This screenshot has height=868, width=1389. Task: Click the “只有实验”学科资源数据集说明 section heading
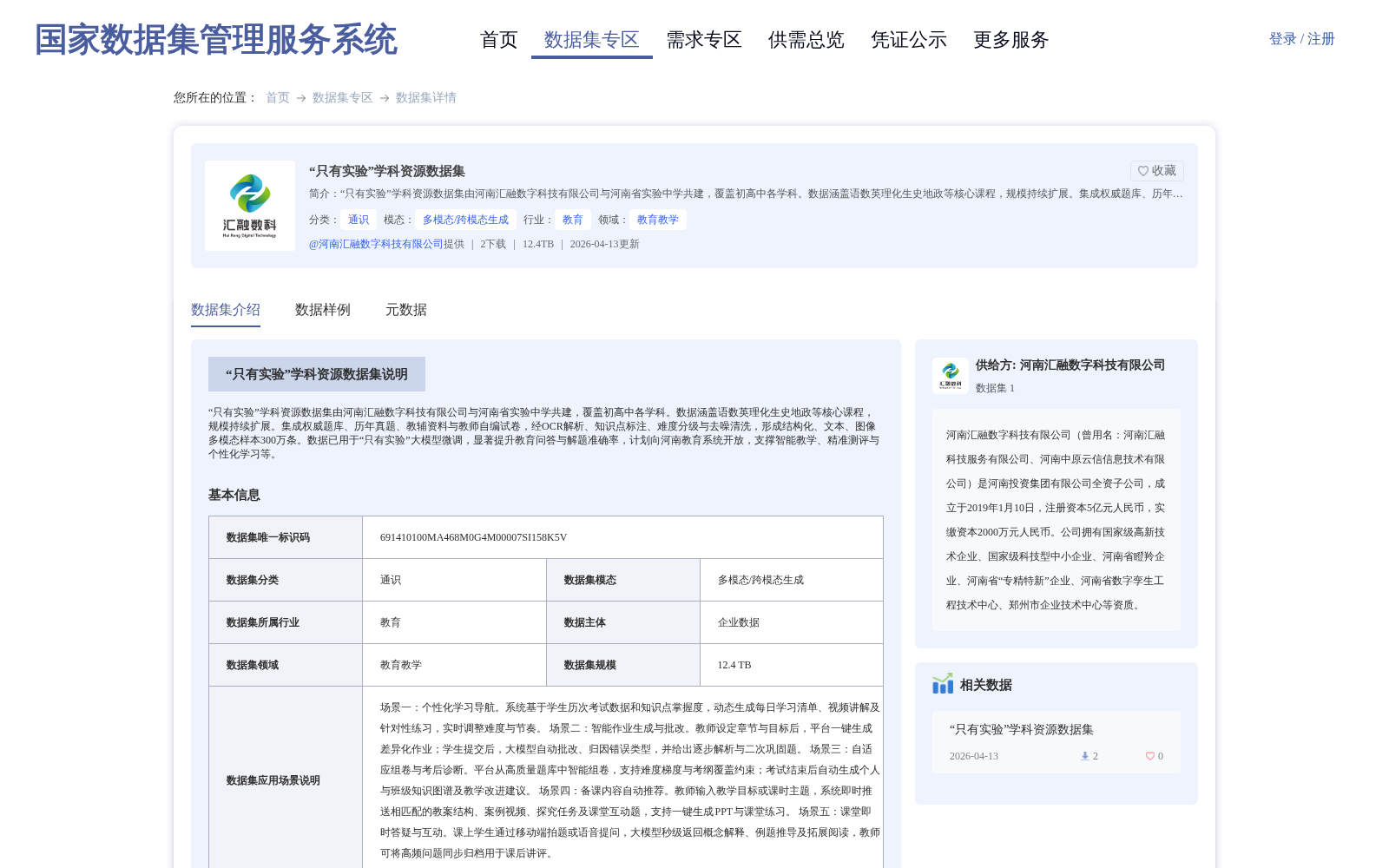click(x=317, y=374)
